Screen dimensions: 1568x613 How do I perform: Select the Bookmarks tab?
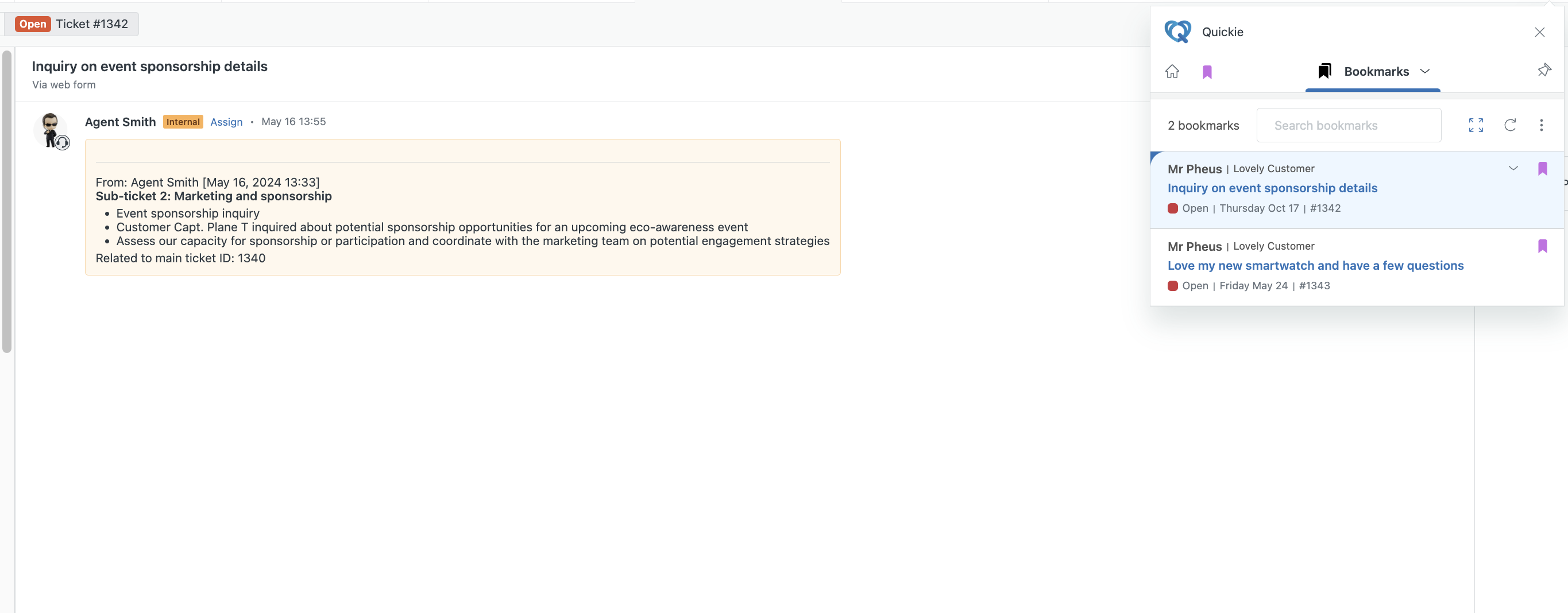[x=1373, y=72]
